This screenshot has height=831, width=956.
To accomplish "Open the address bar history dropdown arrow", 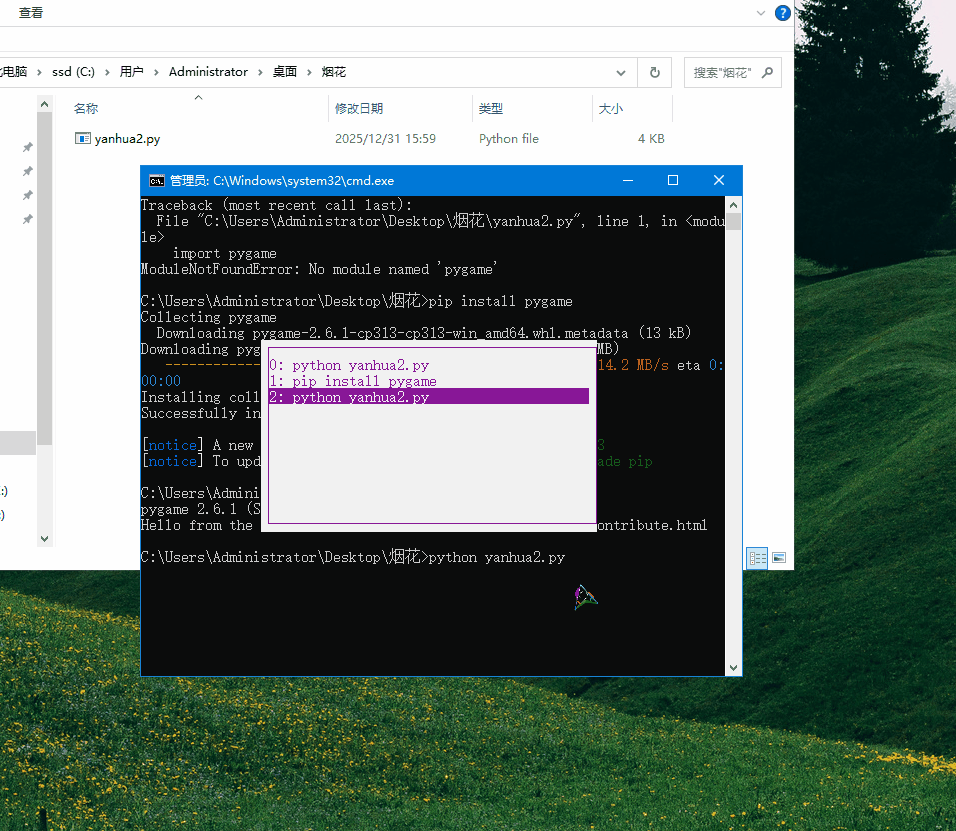I will 620,72.
